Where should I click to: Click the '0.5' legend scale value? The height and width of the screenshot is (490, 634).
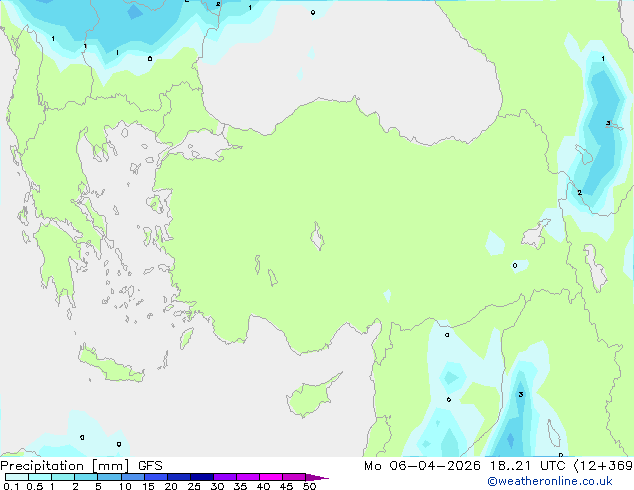35,486
